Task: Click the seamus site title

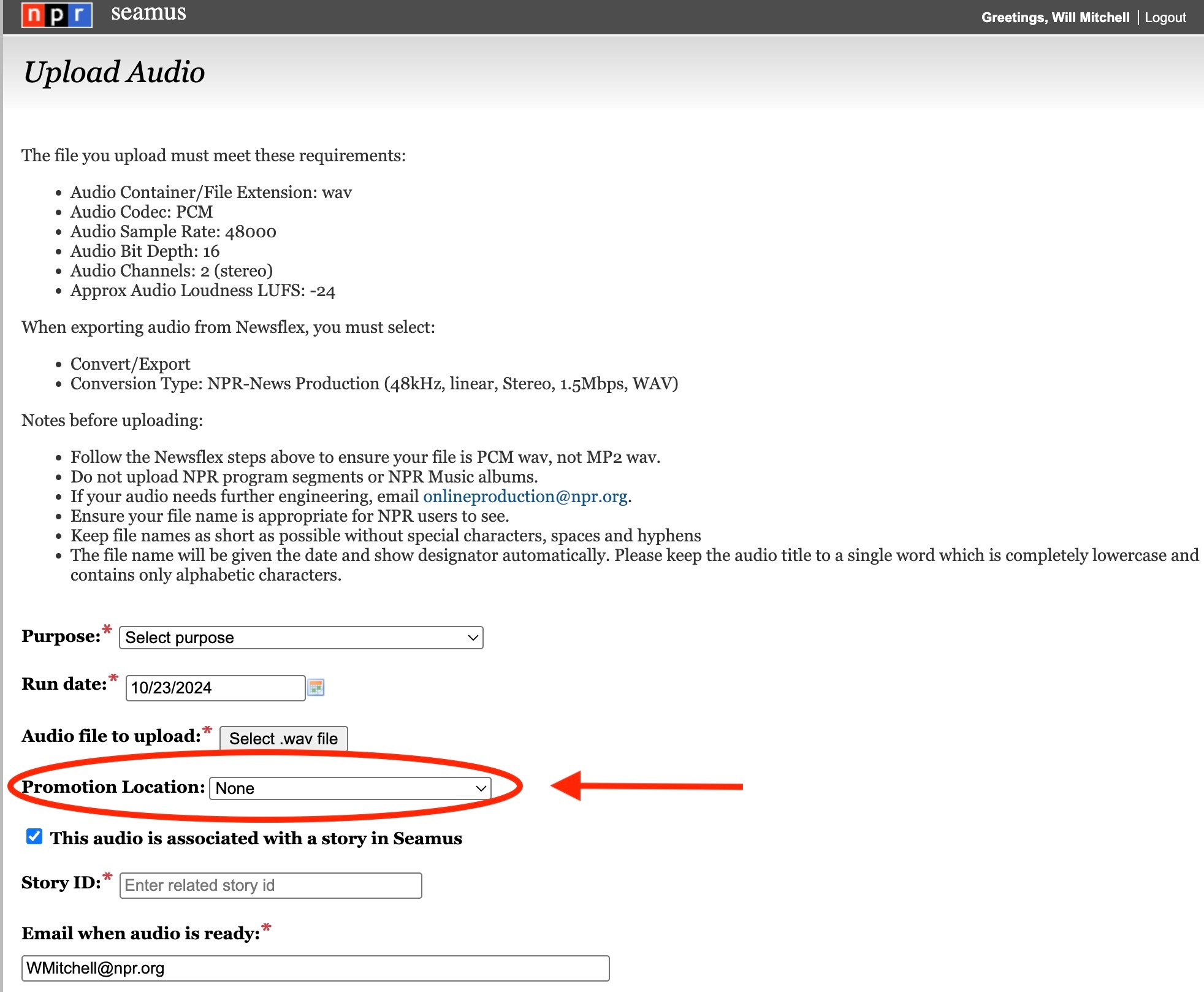Action: 148,12
